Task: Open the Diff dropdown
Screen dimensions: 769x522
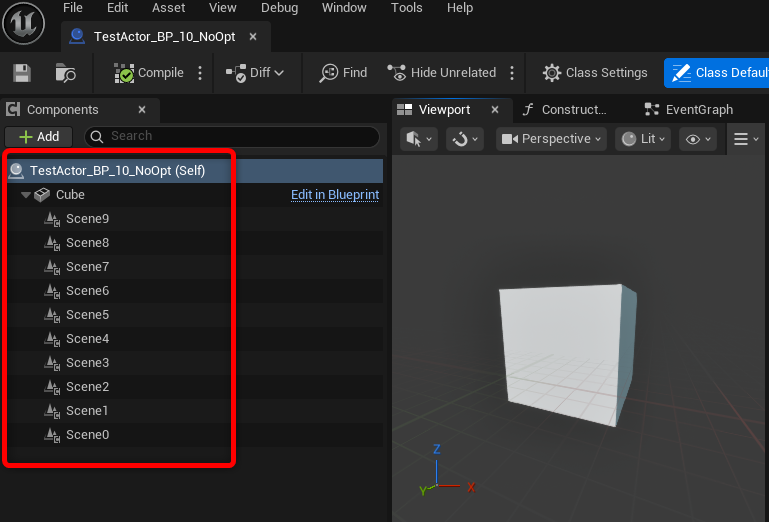Action: point(255,73)
